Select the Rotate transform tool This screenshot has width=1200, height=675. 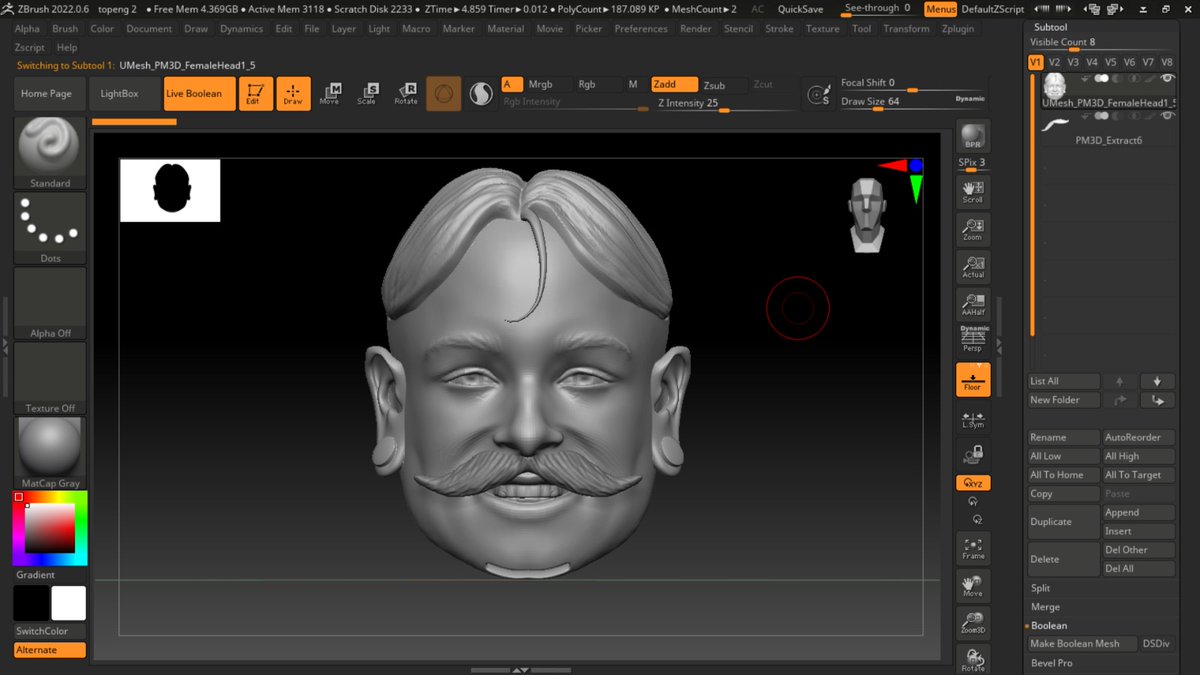pyautogui.click(x=406, y=94)
